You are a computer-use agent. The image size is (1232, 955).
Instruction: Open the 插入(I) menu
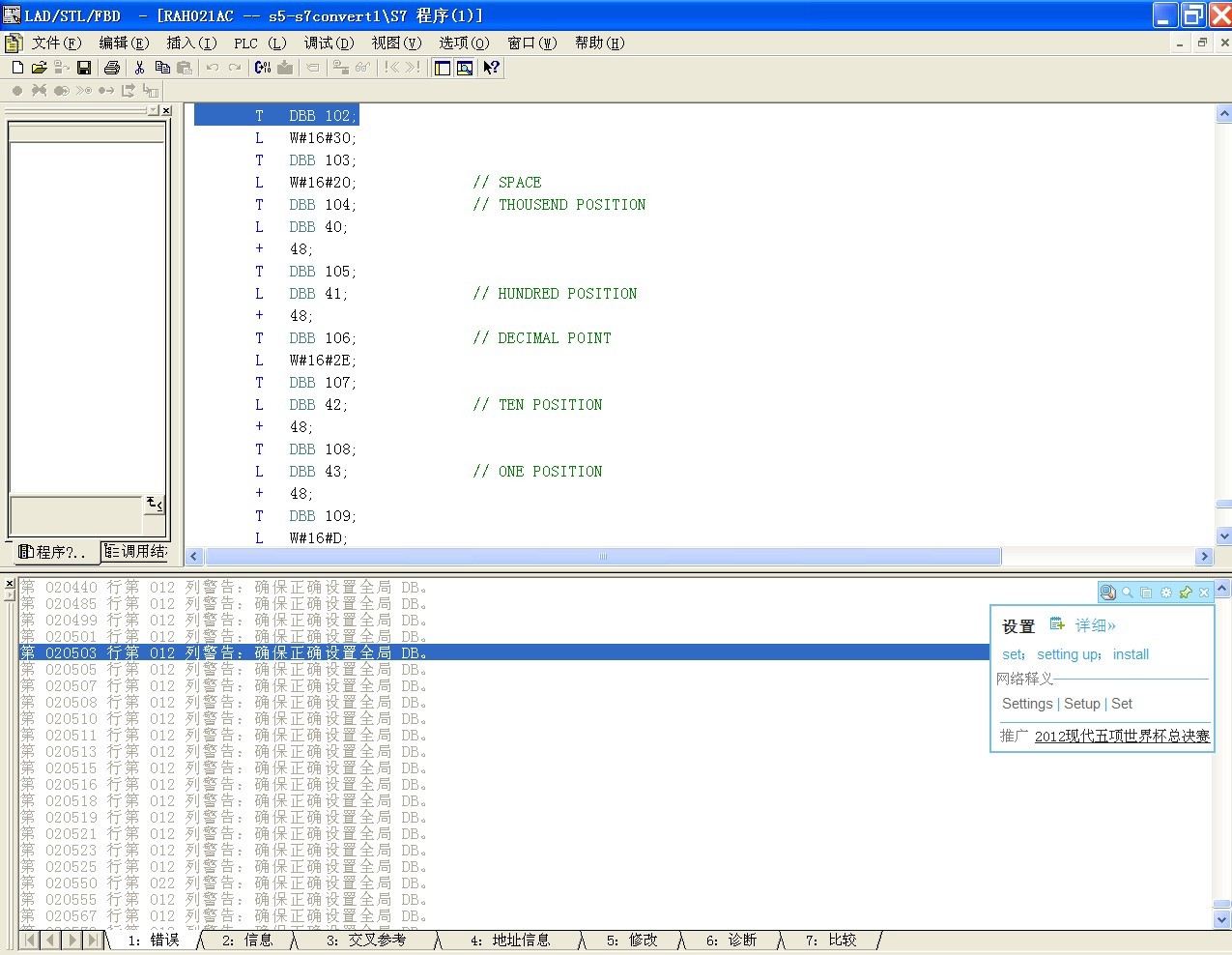tap(191, 43)
